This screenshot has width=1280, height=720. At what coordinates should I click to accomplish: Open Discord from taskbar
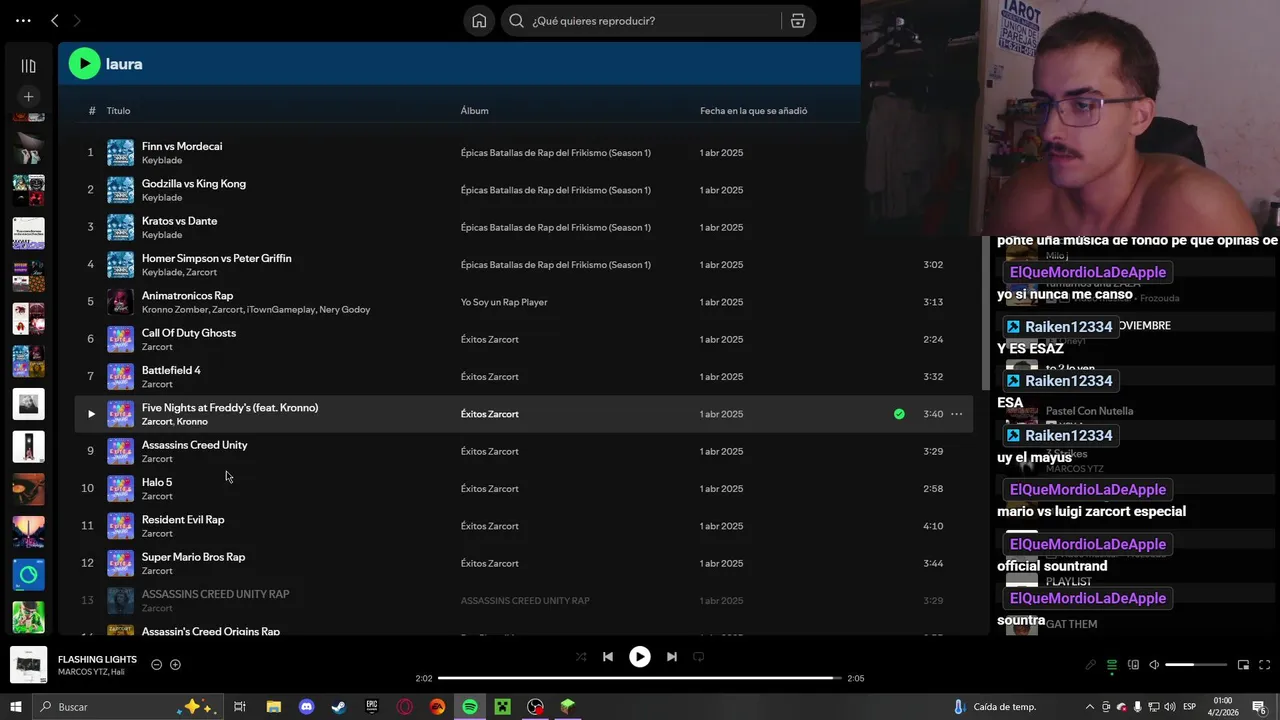[306, 707]
